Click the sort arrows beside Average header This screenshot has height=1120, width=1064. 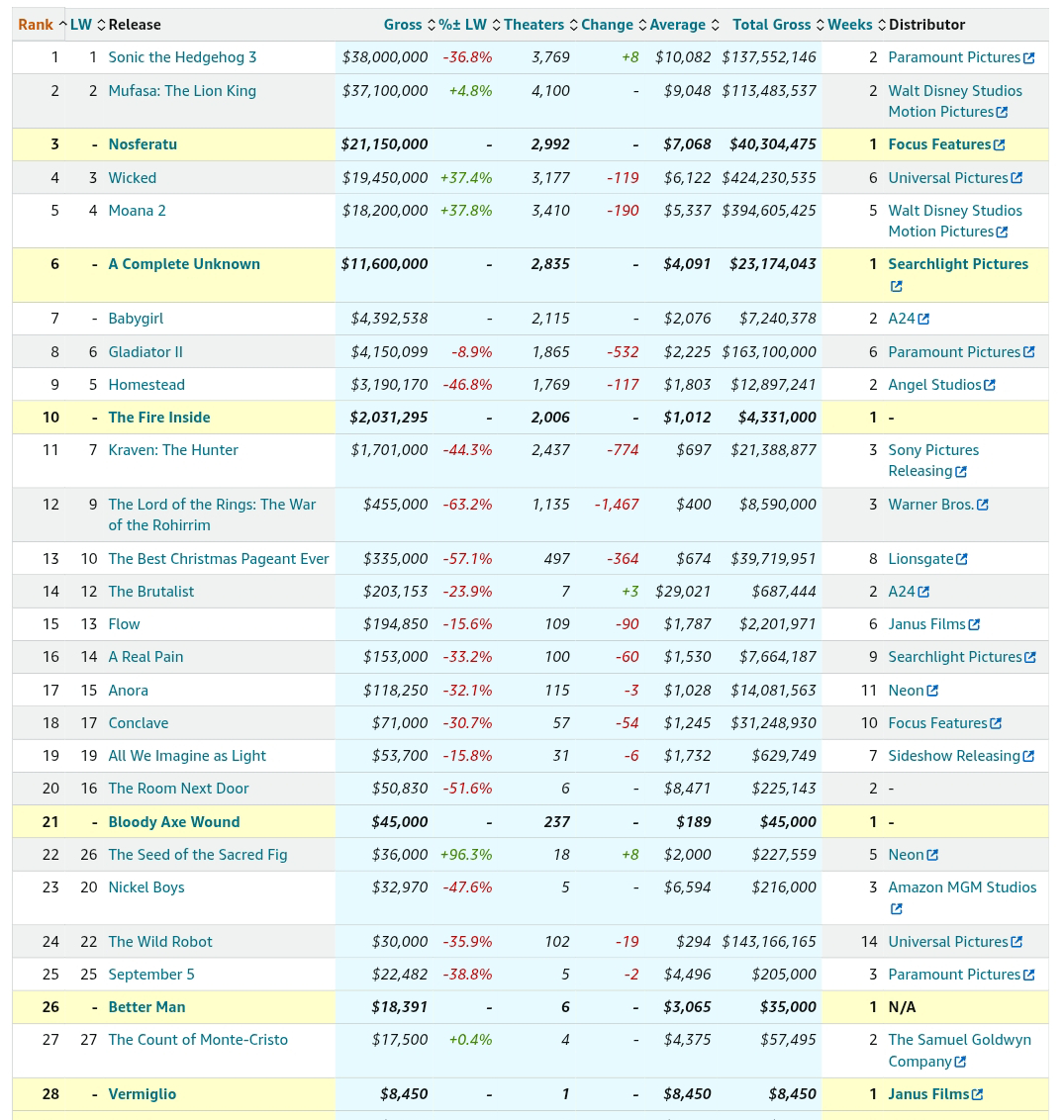pyautogui.click(x=715, y=25)
